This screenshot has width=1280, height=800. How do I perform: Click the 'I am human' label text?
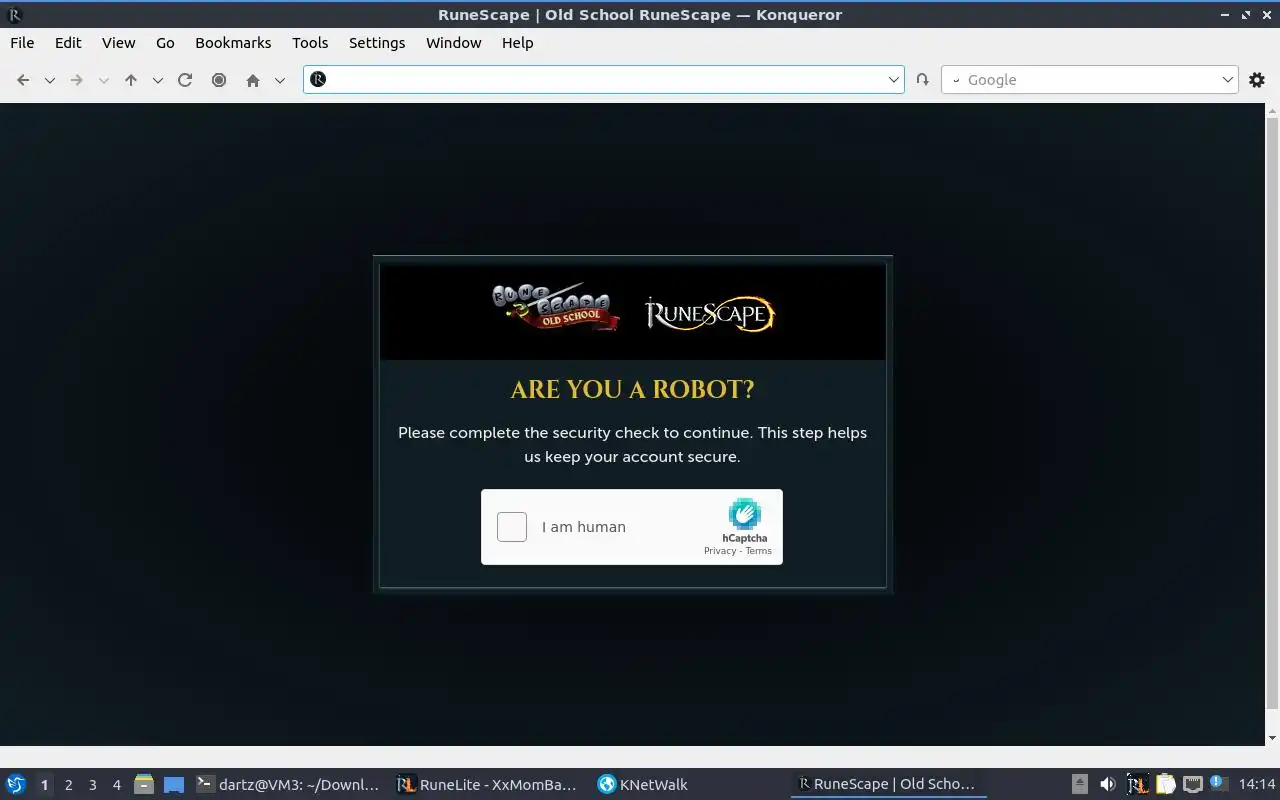click(584, 527)
